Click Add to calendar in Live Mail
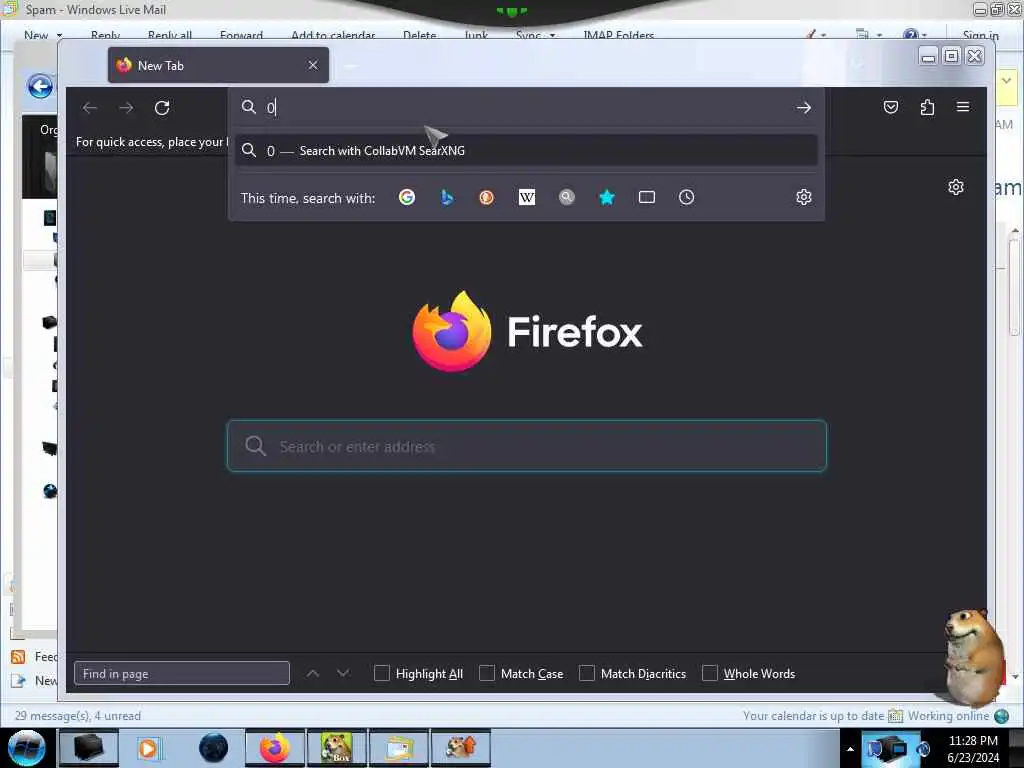 tap(333, 35)
